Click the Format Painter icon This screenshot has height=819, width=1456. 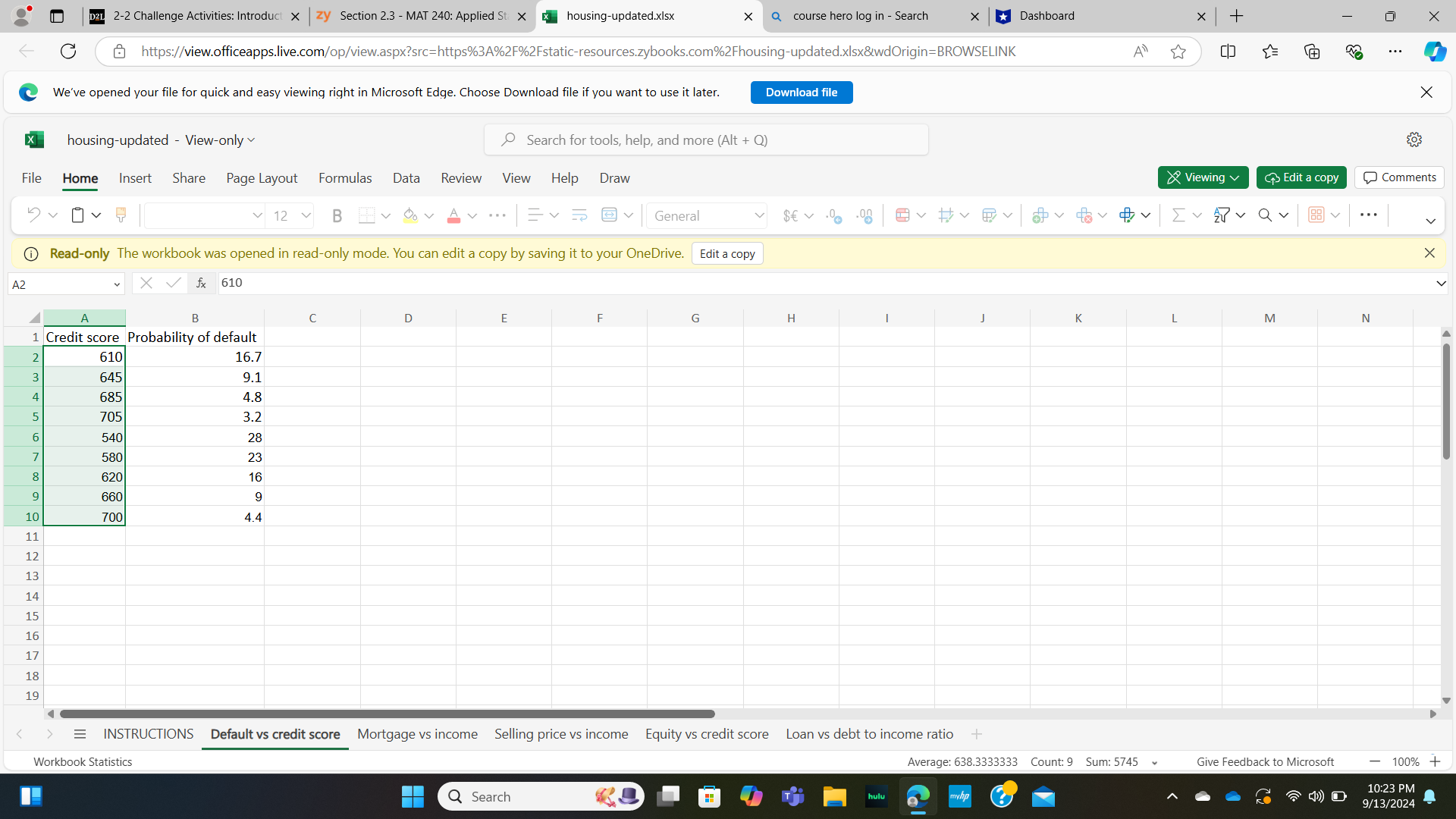click(x=121, y=215)
